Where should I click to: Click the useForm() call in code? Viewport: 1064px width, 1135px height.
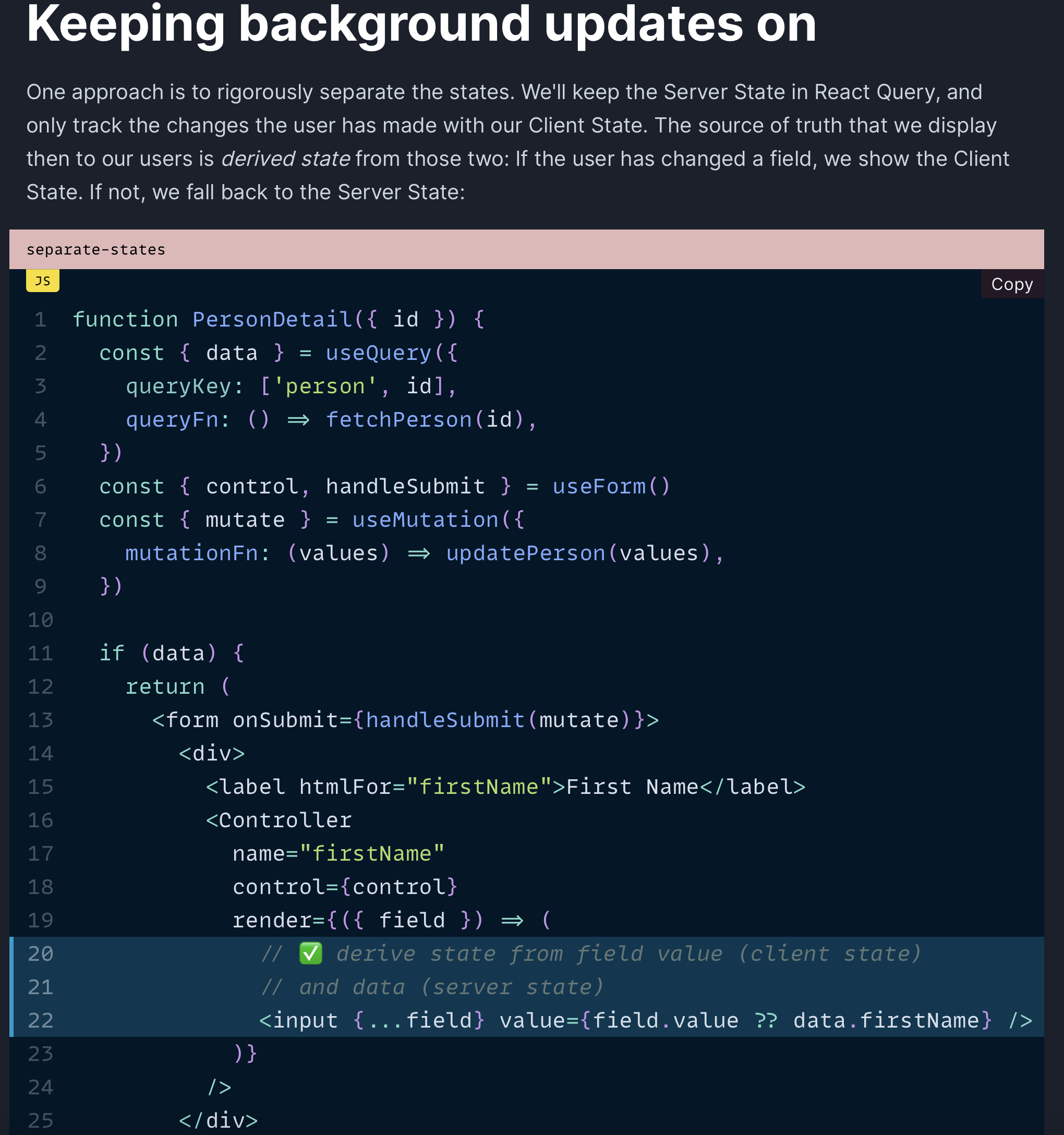pos(611,487)
